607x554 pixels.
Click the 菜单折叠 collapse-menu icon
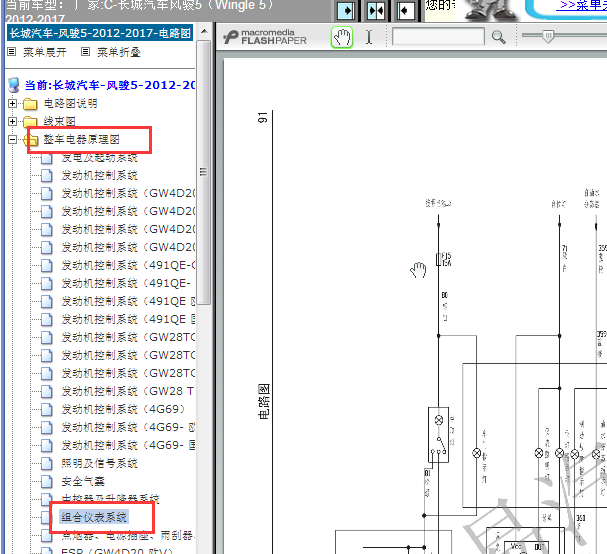coord(86,51)
